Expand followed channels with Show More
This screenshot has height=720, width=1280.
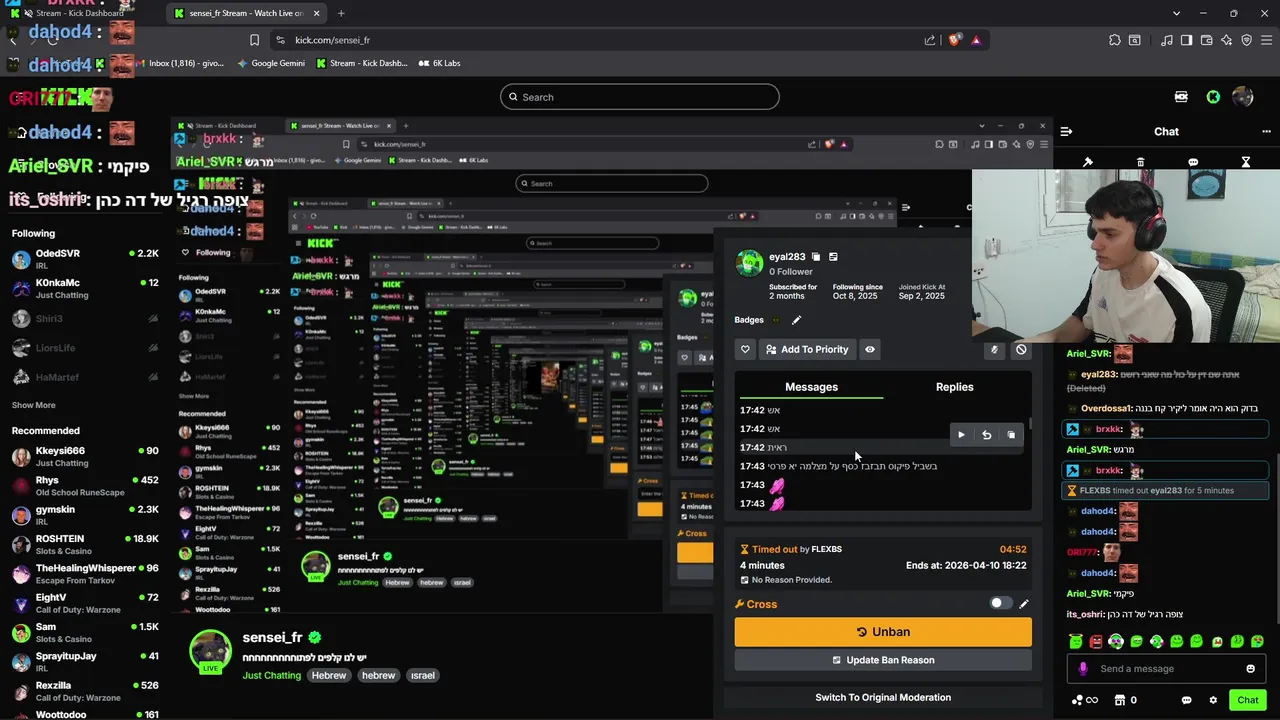(33, 405)
